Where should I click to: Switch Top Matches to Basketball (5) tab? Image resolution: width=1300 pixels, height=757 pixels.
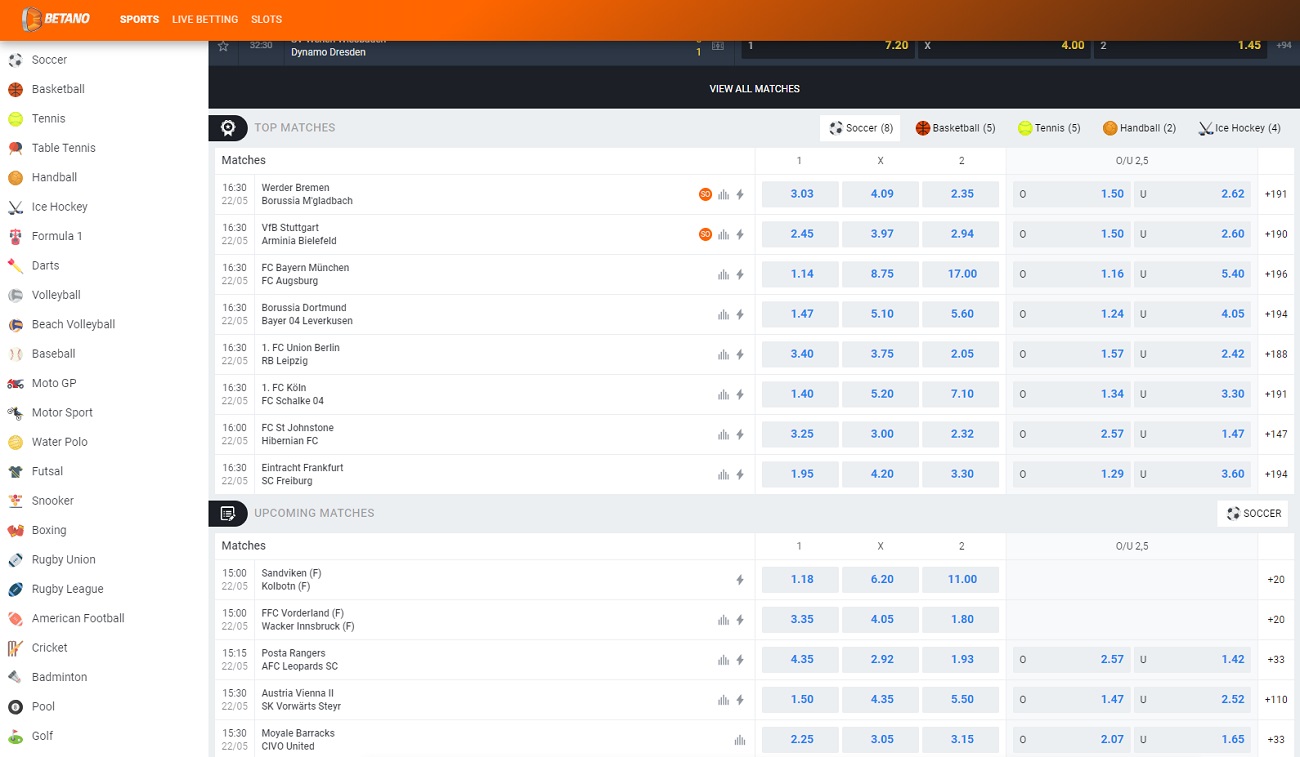click(956, 128)
